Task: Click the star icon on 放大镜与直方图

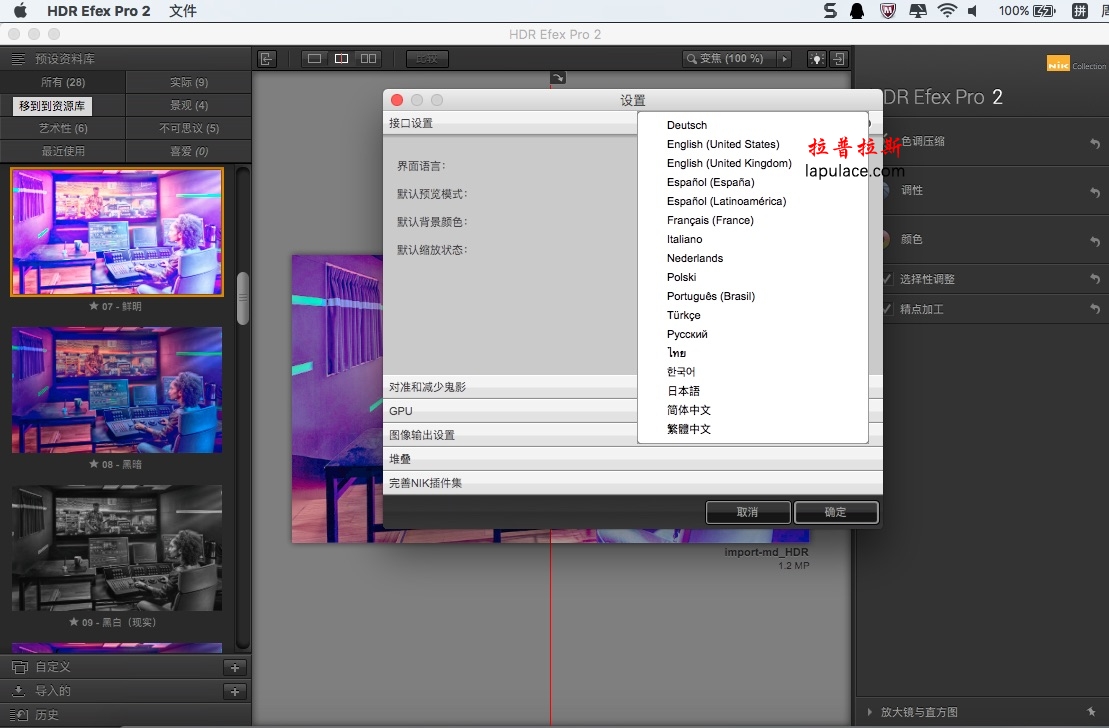Action: click(x=1091, y=712)
